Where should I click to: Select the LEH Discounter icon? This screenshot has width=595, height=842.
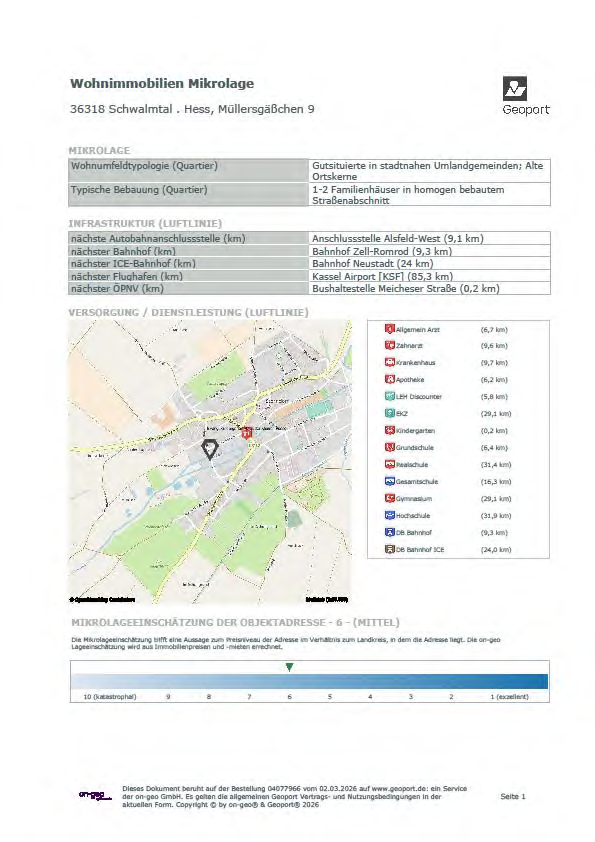coord(390,396)
